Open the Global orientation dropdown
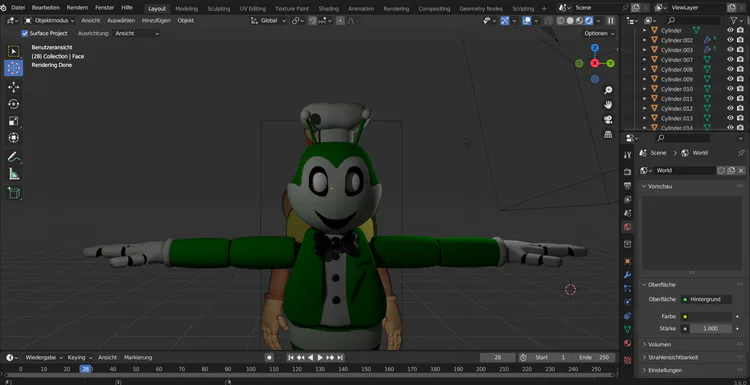This screenshot has width=750, height=385. [269, 21]
